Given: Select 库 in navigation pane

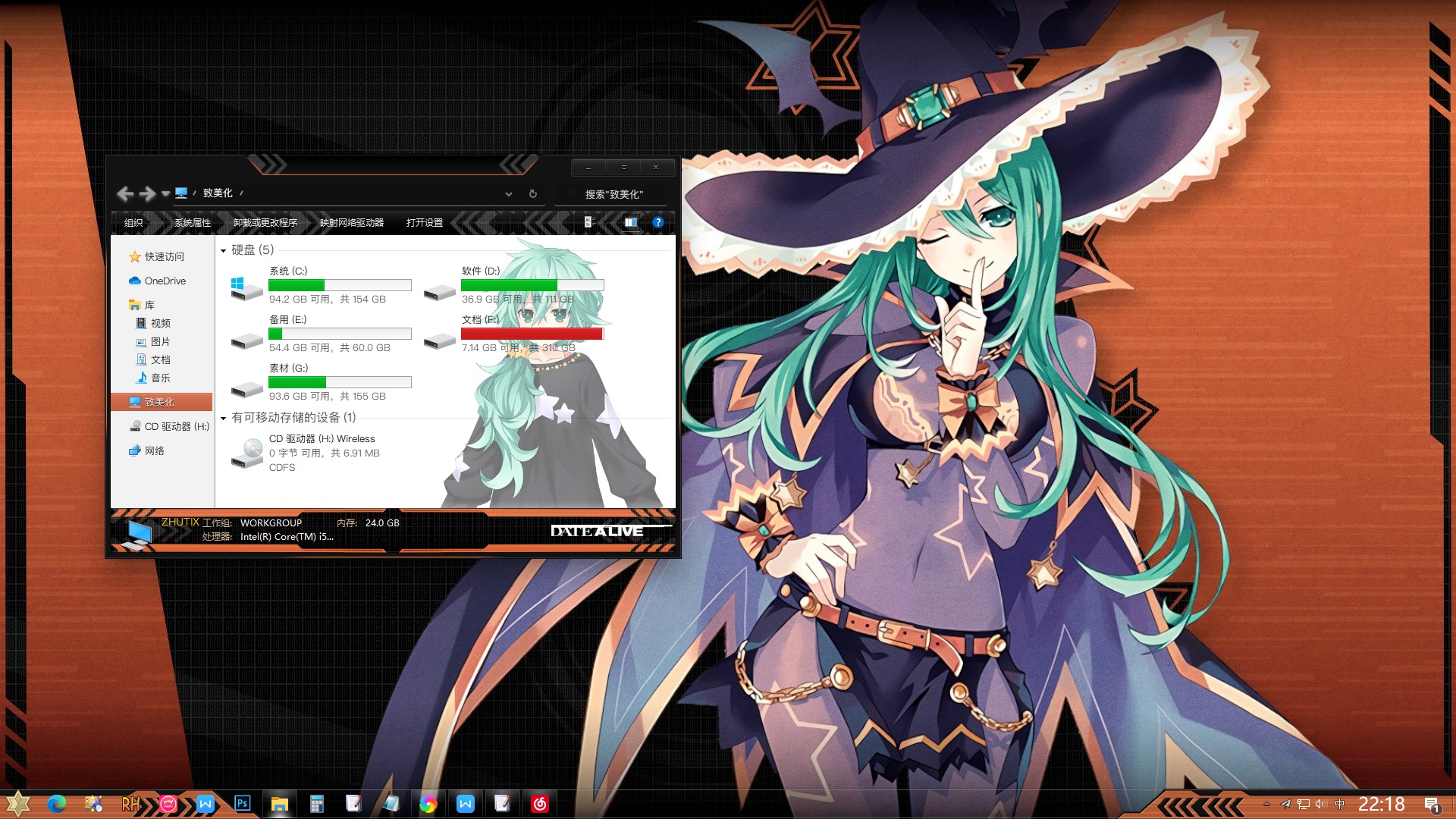Looking at the screenshot, I should [x=142, y=305].
